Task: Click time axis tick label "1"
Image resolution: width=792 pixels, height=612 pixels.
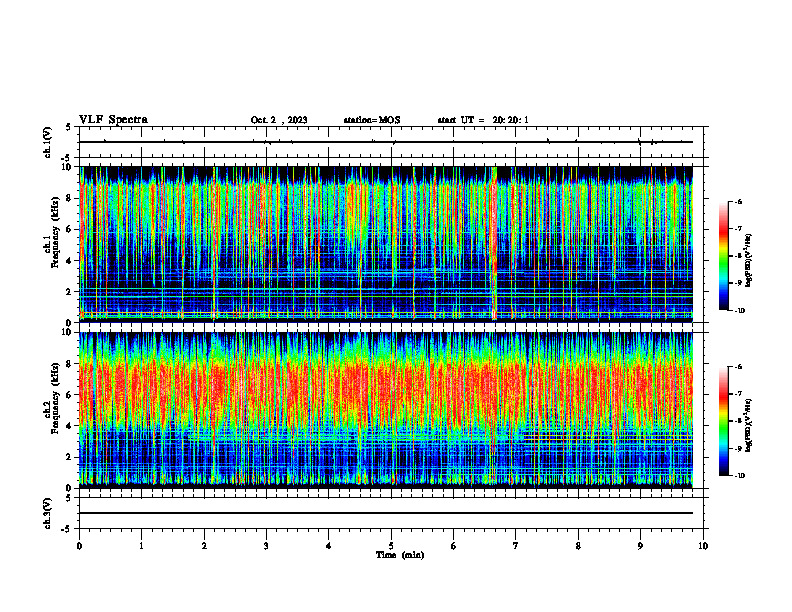Action: pos(141,546)
